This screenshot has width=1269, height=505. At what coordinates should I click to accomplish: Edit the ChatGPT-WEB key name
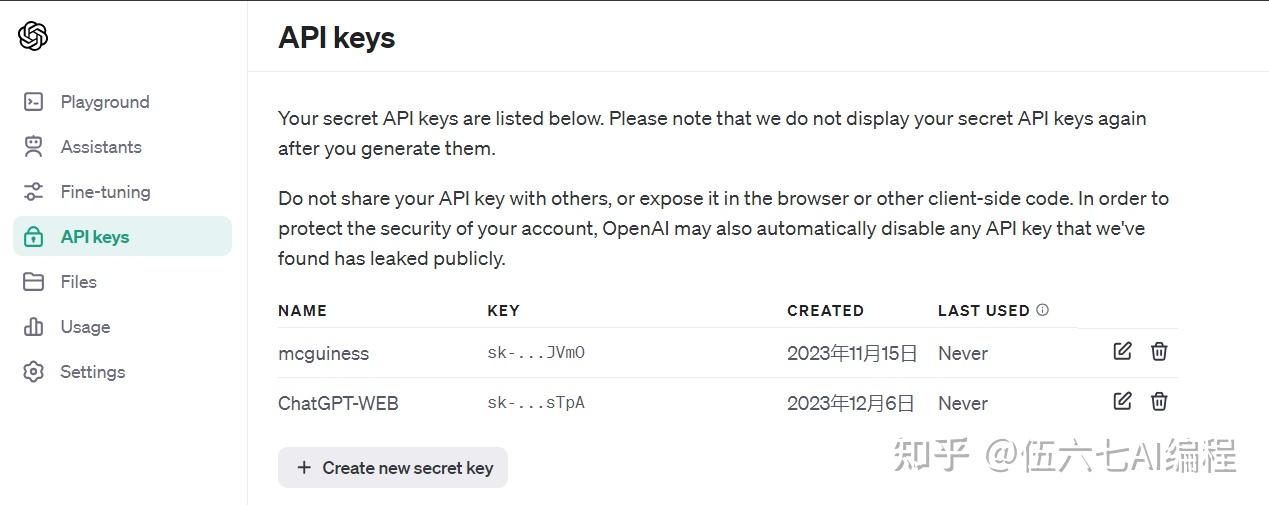(x=1122, y=401)
